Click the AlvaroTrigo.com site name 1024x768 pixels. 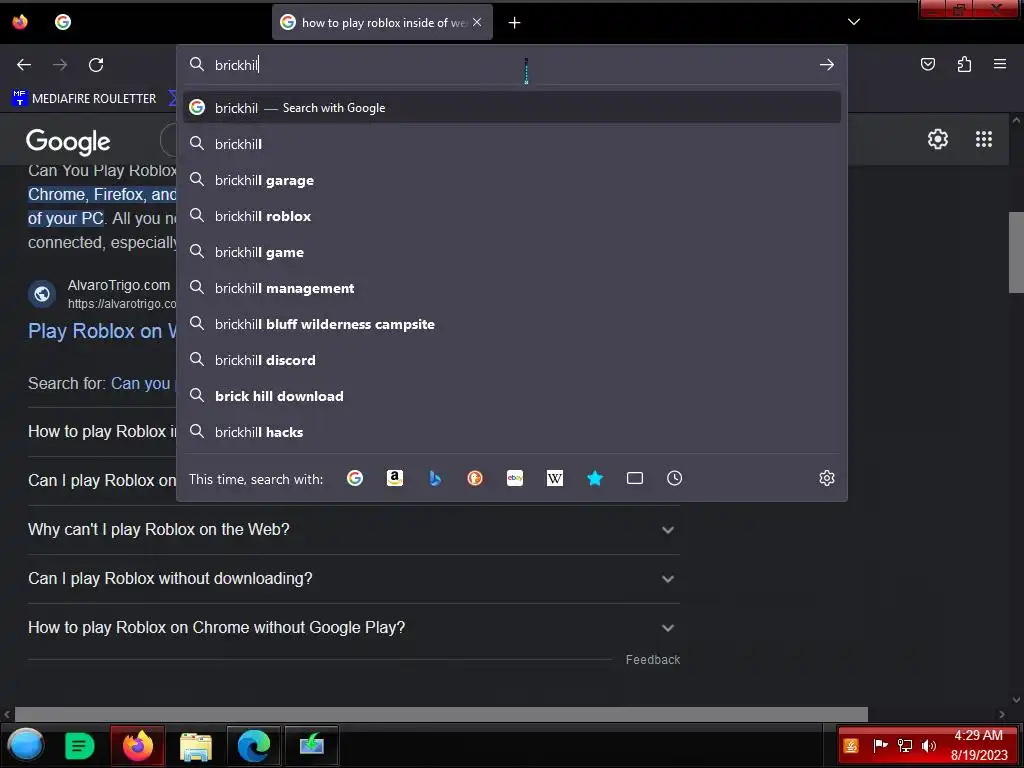click(119, 285)
